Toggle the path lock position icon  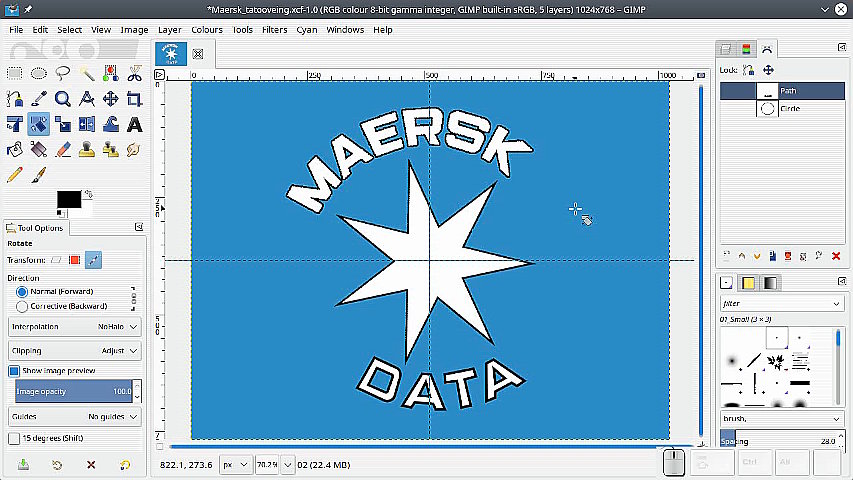[x=768, y=70]
